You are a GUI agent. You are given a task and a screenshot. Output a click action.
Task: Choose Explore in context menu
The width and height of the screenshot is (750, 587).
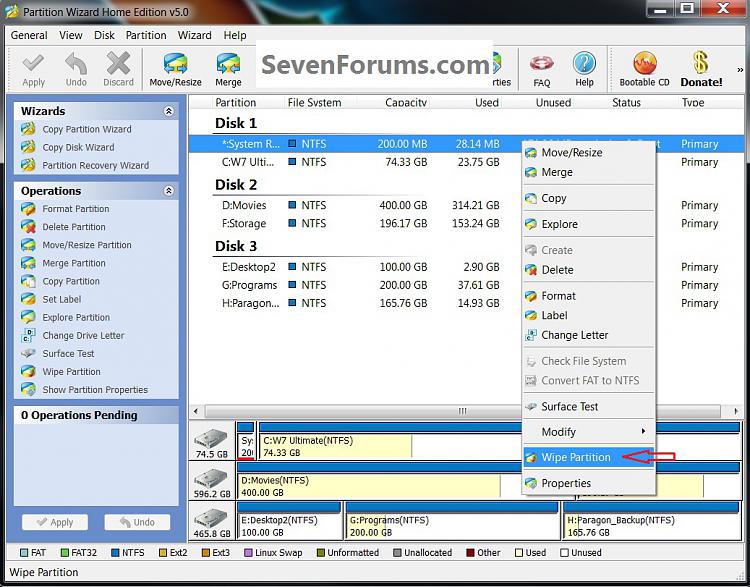[x=588, y=224]
